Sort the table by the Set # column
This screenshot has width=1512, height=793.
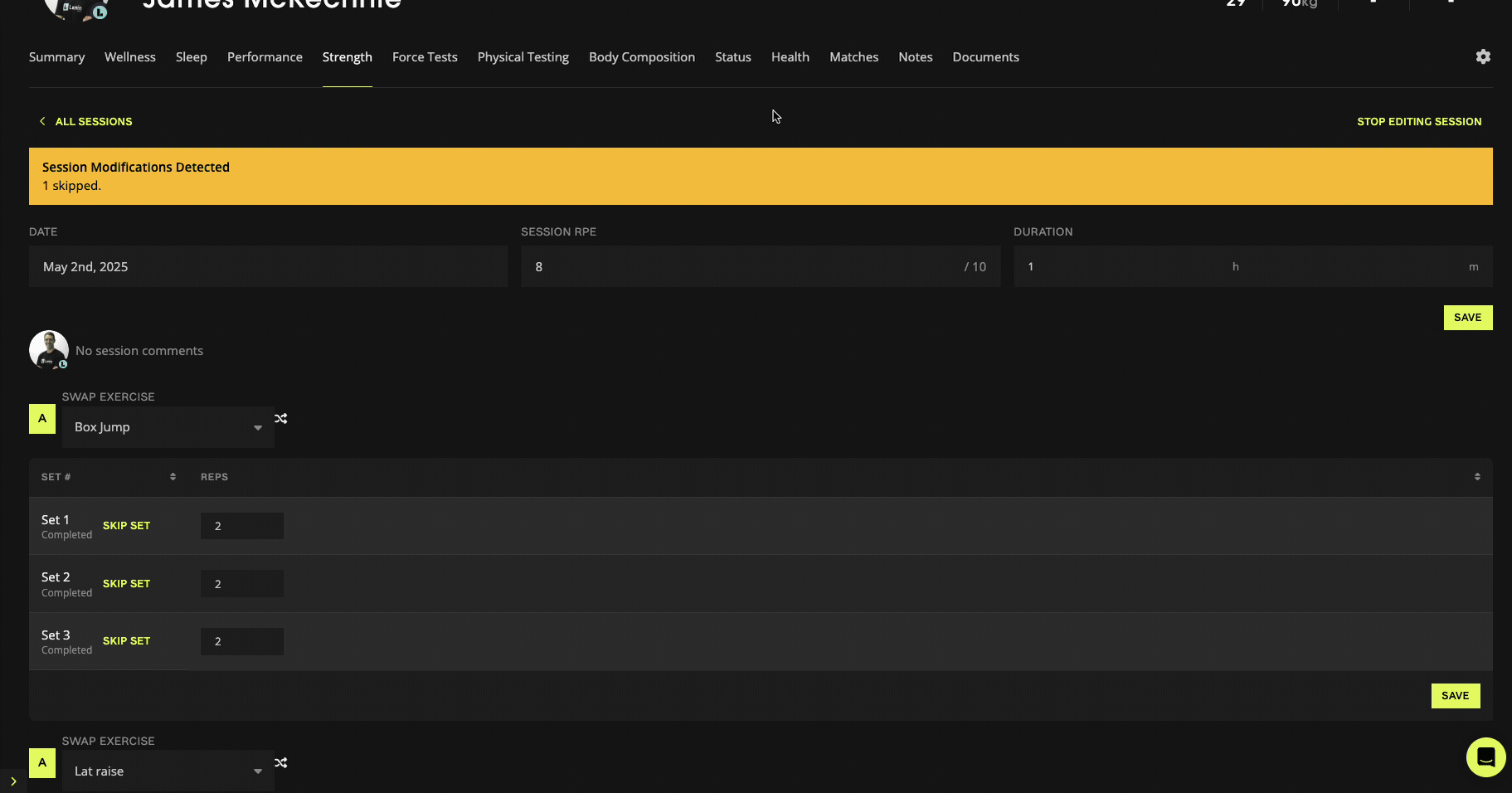[x=173, y=477]
